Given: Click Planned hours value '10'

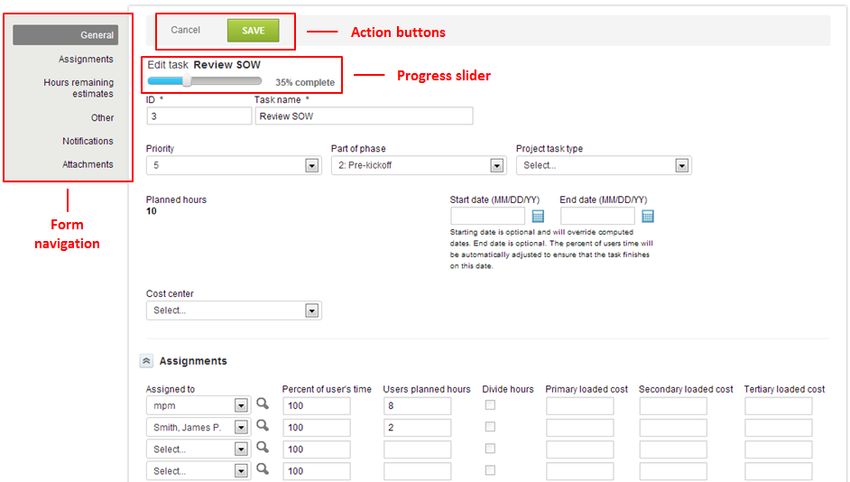Looking at the screenshot, I should click(x=151, y=211).
